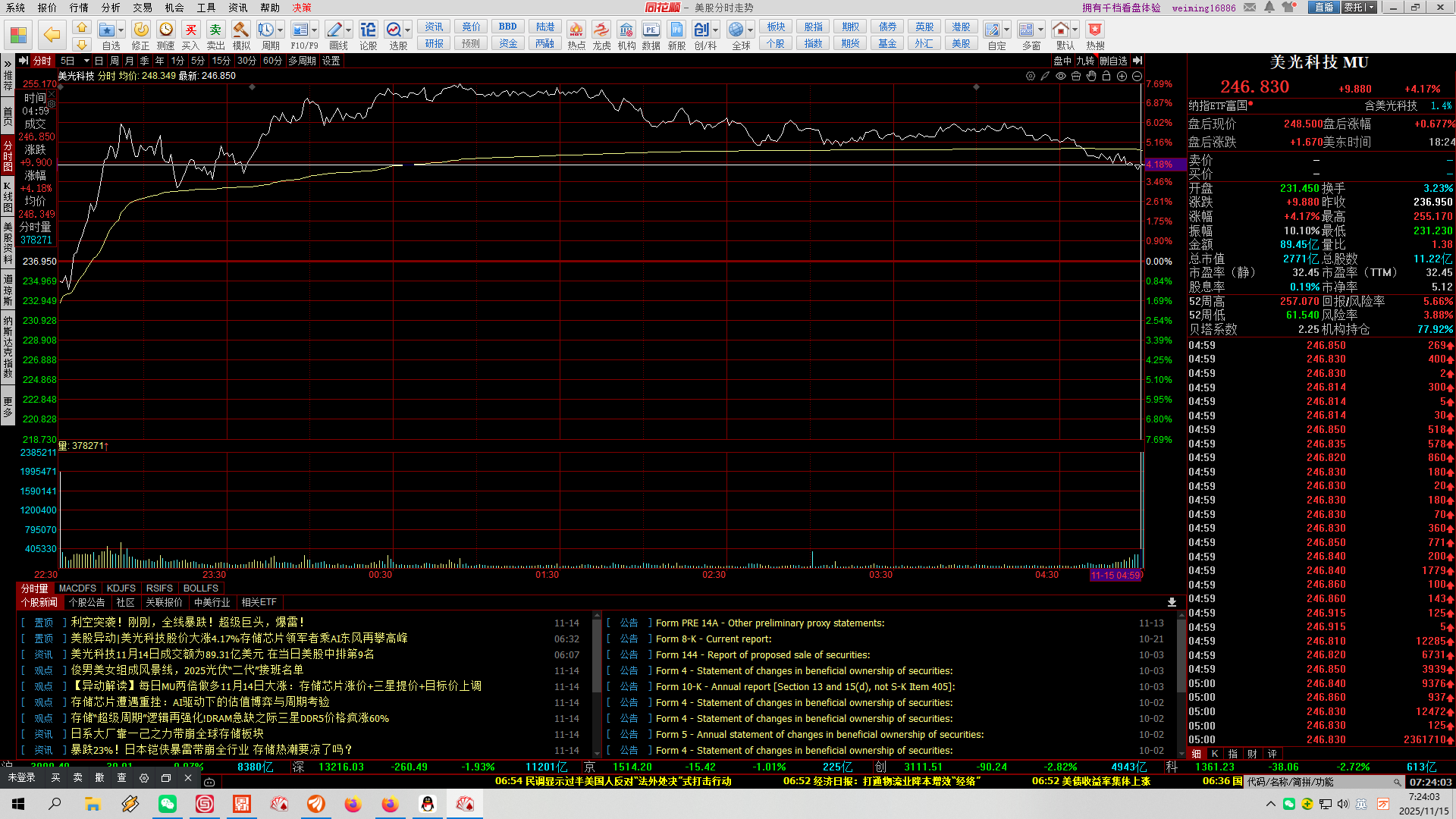Image resolution: width=1456 pixels, height=819 pixels.
Task: Click the 美股 market button
Action: point(961,44)
